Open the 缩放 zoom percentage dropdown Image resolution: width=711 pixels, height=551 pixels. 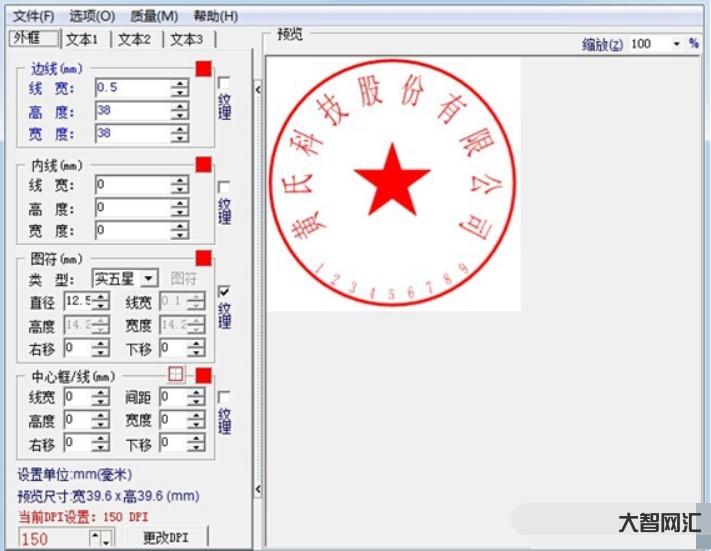click(676, 44)
